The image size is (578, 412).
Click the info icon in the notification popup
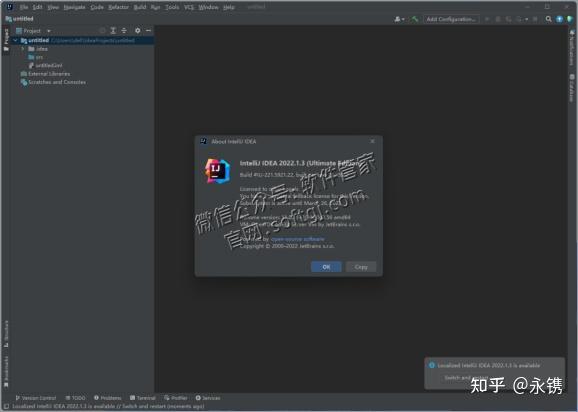(432, 365)
